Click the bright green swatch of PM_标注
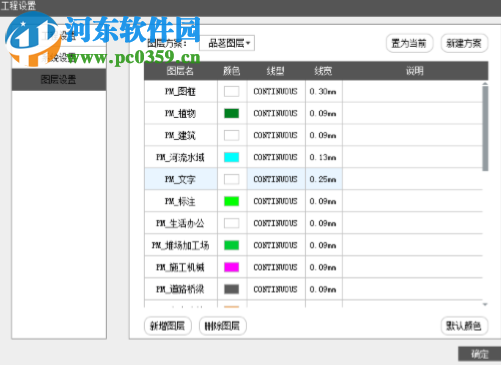This screenshot has height=365, width=501. point(231,201)
